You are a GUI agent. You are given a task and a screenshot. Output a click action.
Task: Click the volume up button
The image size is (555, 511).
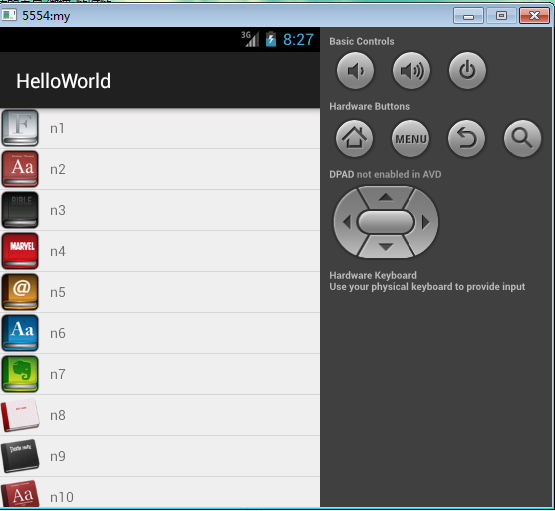(x=411, y=70)
